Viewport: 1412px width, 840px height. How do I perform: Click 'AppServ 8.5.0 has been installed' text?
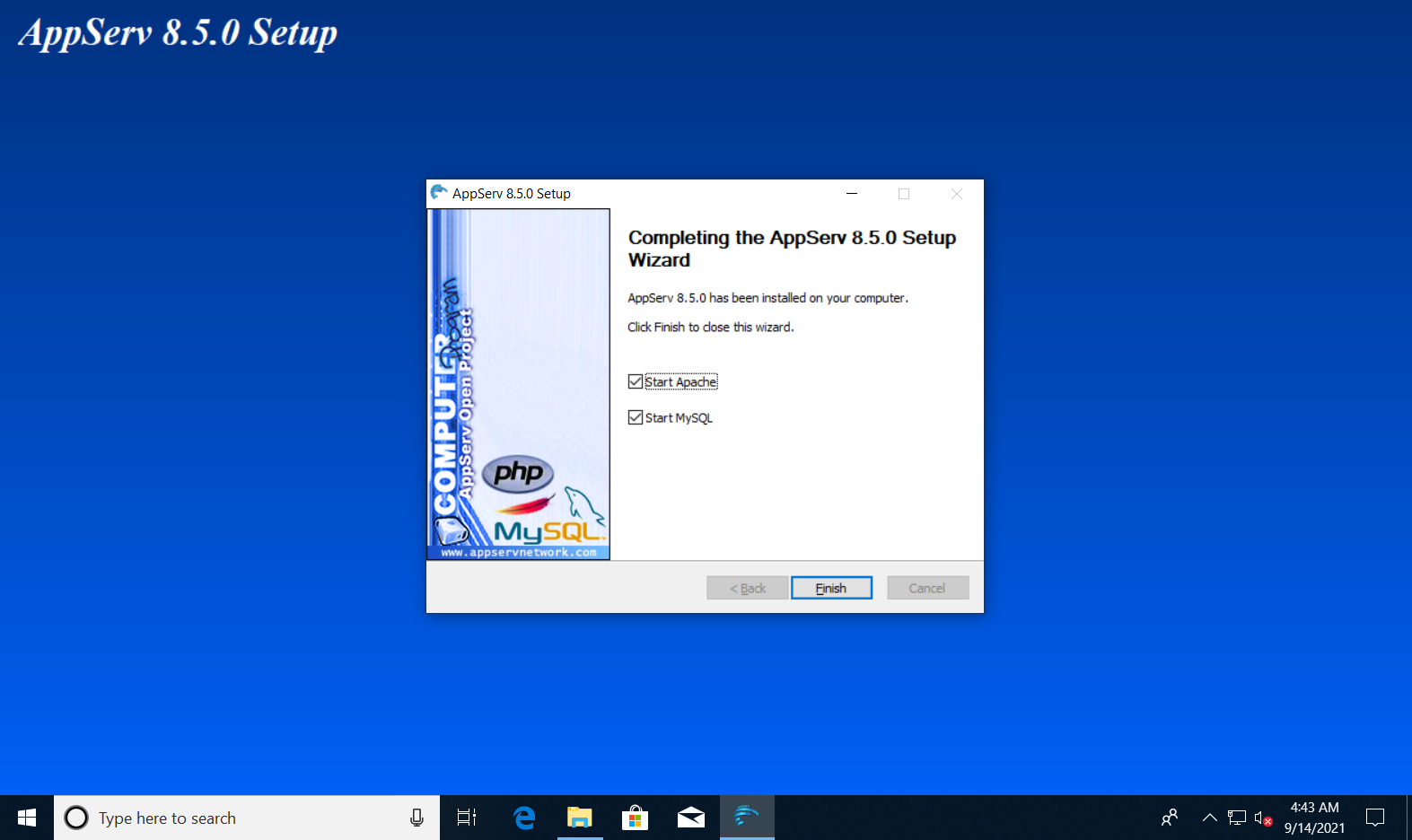tap(767, 298)
